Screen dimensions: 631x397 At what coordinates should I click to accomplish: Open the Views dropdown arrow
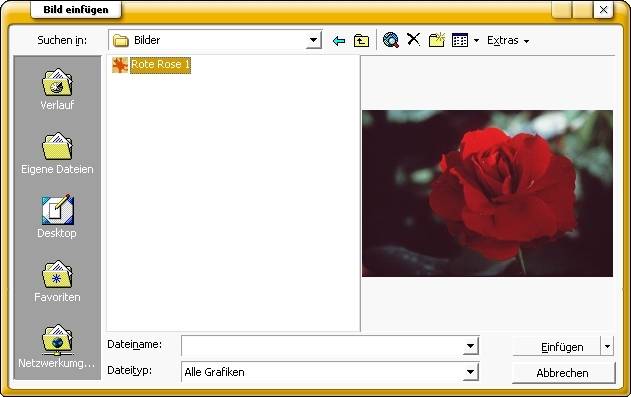tap(476, 41)
